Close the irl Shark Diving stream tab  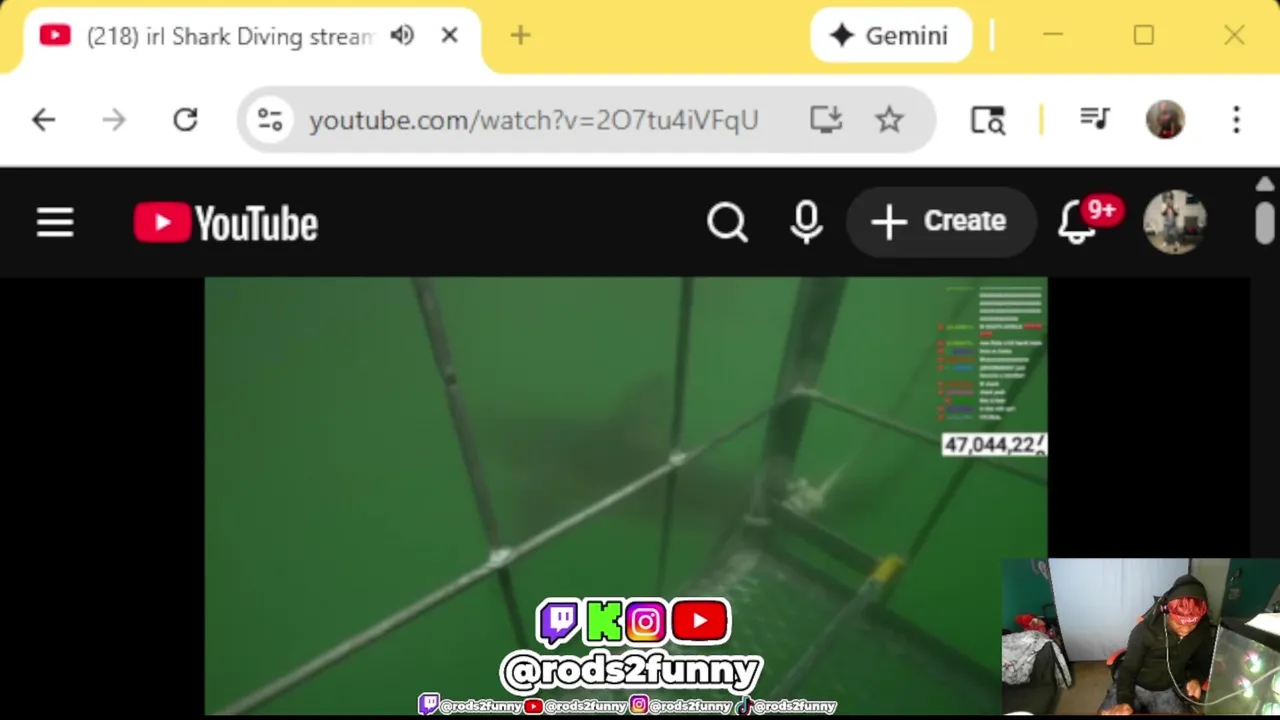[x=449, y=36]
